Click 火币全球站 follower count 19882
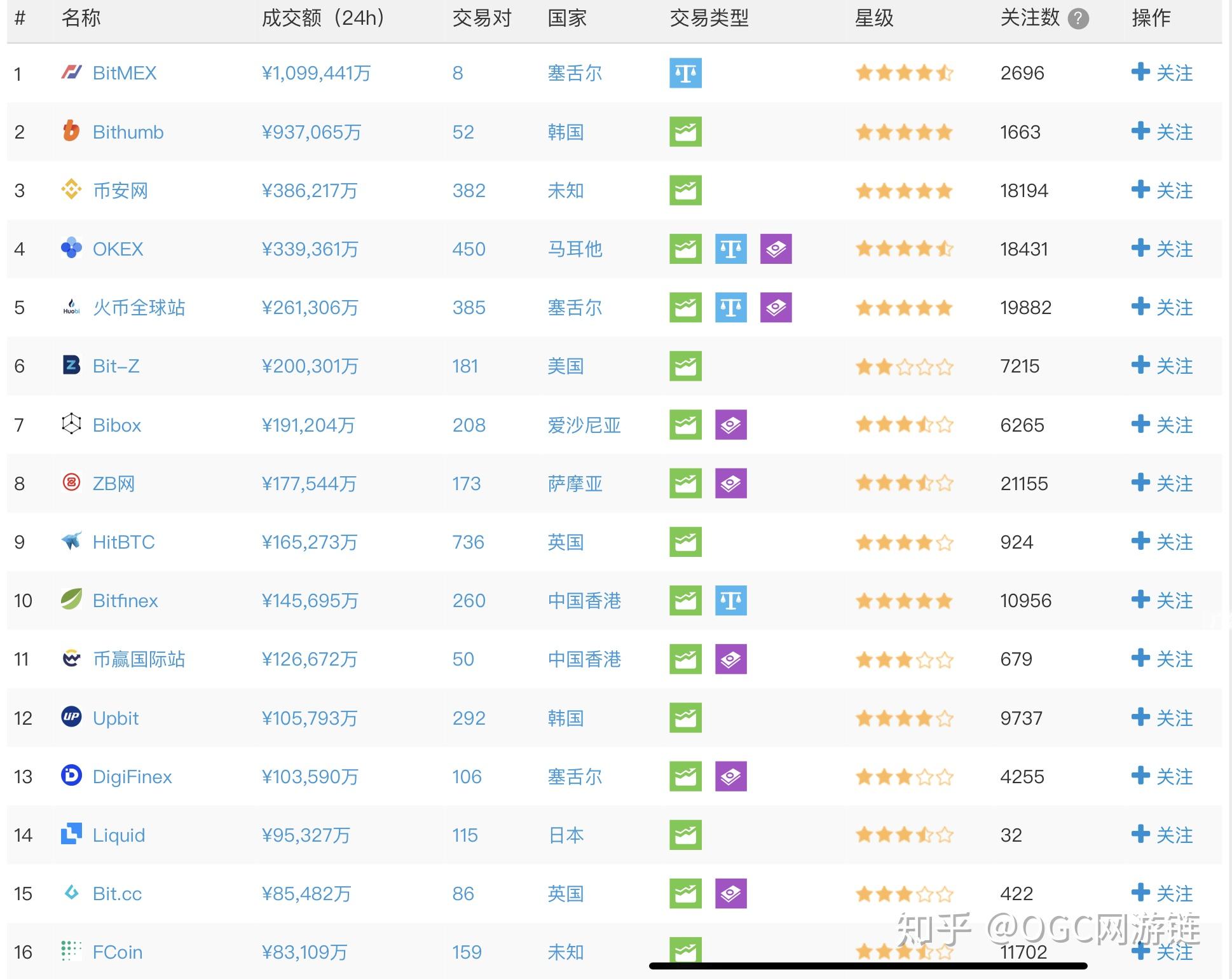Viewport: 1232px width, 979px height. pyautogui.click(x=1025, y=308)
